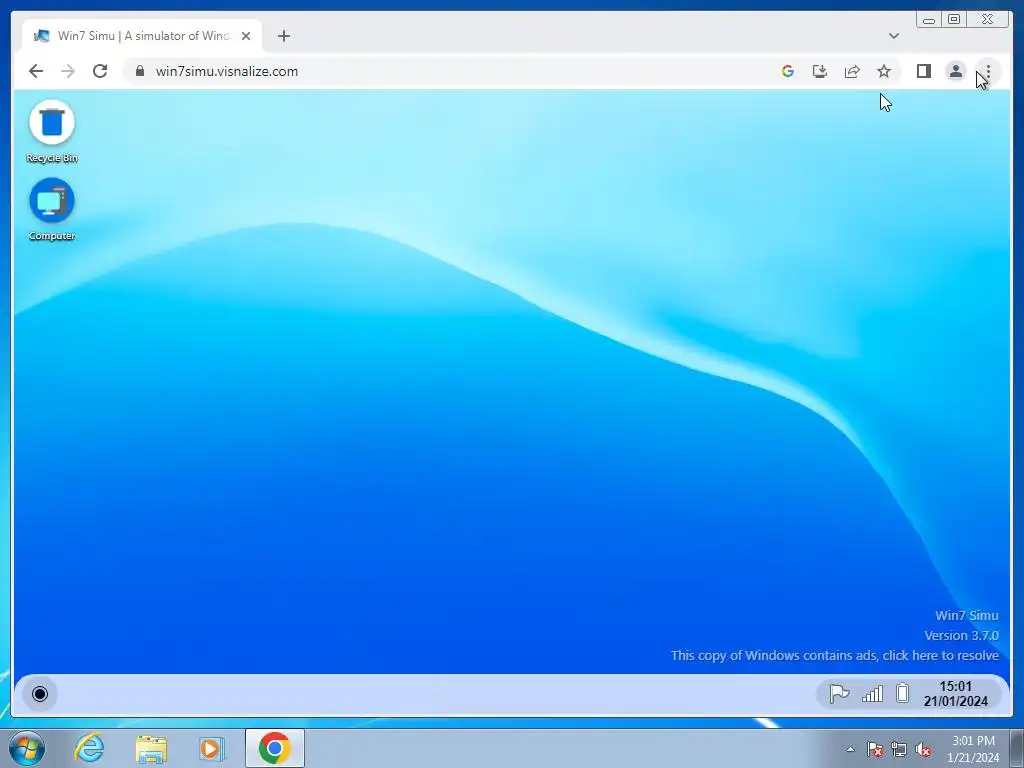The image size is (1024, 768).
Task: Restore down the Chrome window
Action: 953,20
